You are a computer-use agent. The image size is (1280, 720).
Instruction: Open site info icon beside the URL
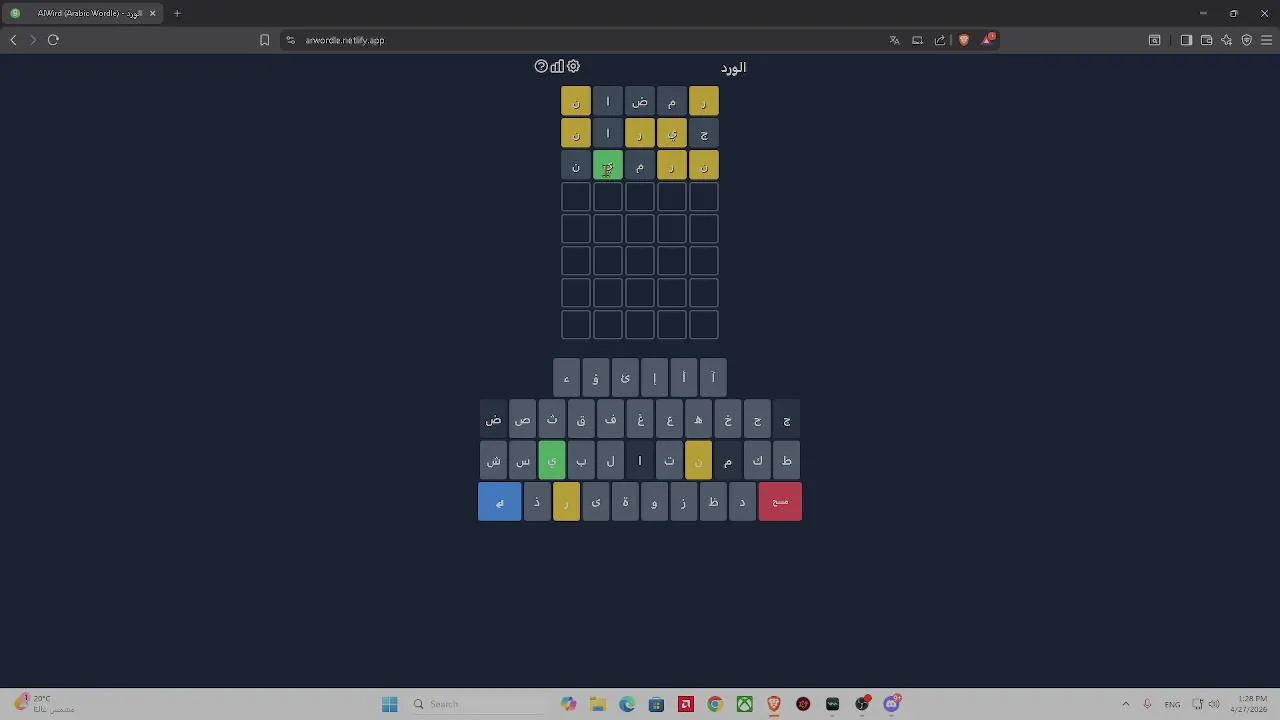tap(290, 40)
